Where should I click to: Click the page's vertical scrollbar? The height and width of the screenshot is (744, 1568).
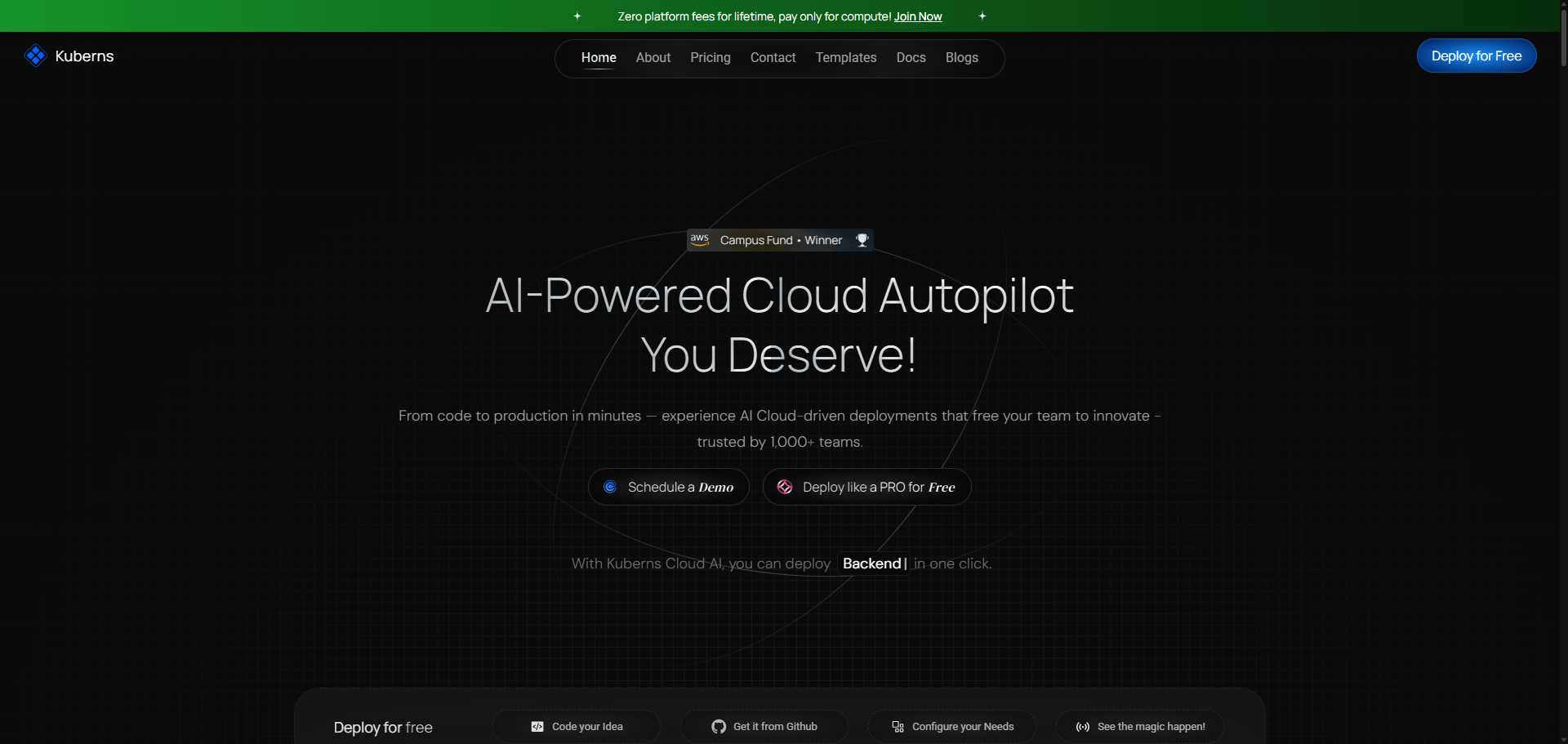pyautogui.click(x=1563, y=37)
